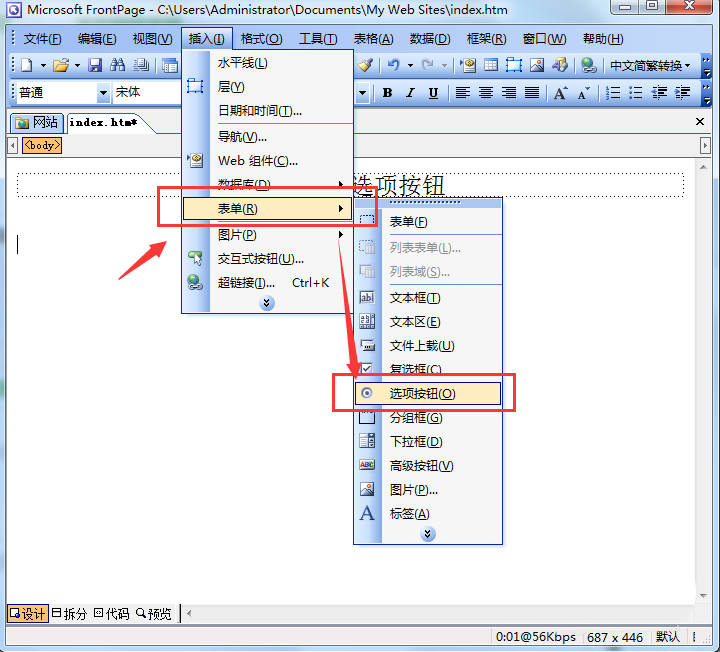The width and height of the screenshot is (720, 652).
Task: Justify the text
Action: point(532,93)
